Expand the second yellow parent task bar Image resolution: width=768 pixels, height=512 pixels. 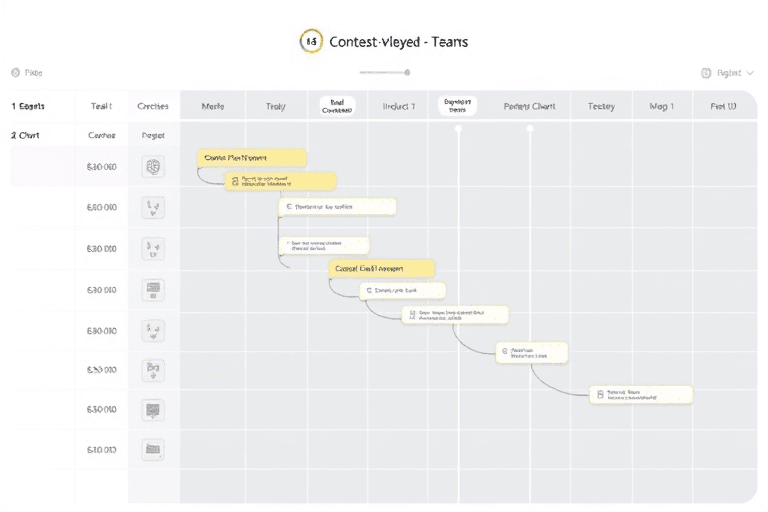[382, 268]
